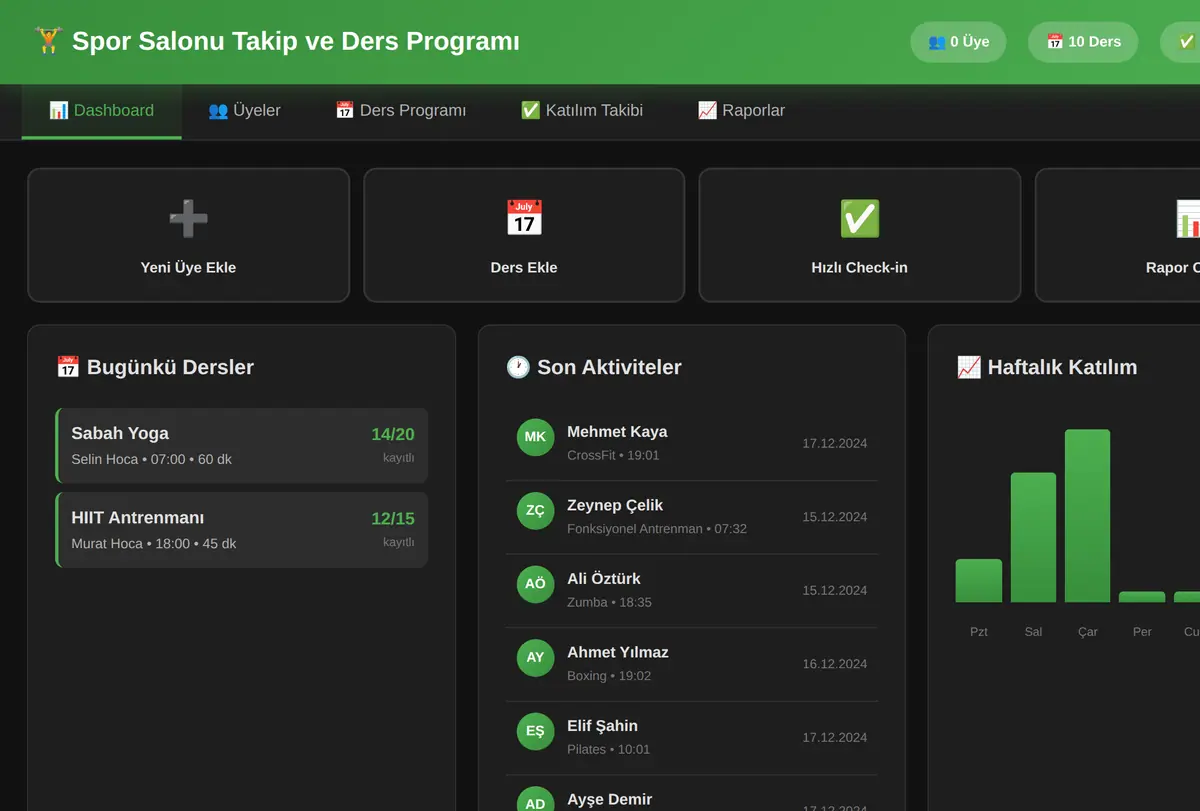The image size is (1200, 811).
Task: Click the Ders Ekle label
Action: (x=524, y=268)
